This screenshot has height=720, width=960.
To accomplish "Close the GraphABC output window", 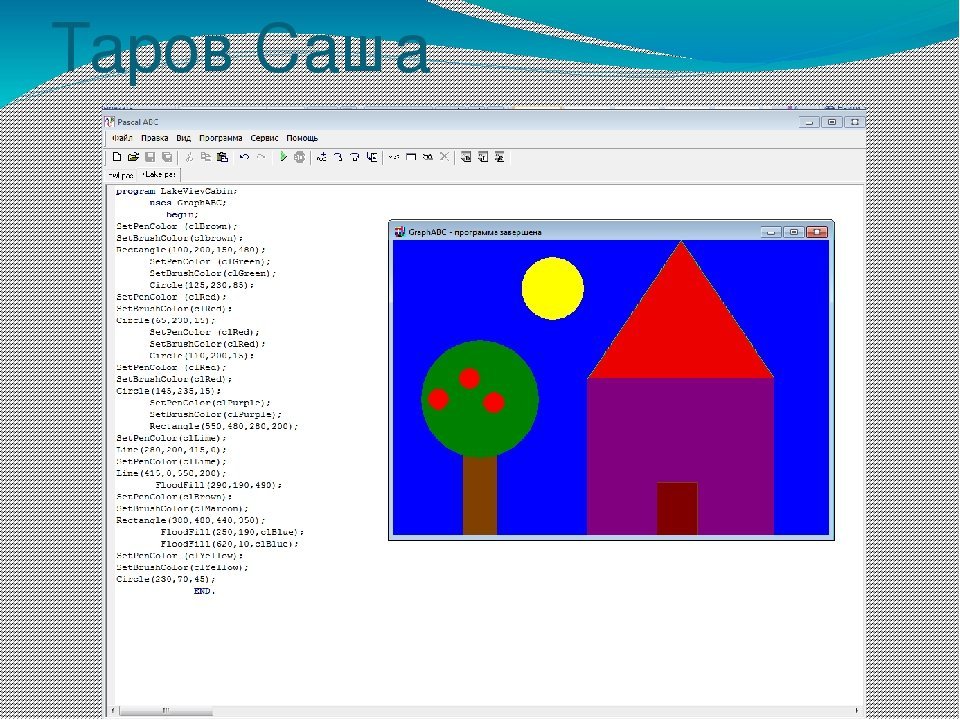I will (x=818, y=232).
